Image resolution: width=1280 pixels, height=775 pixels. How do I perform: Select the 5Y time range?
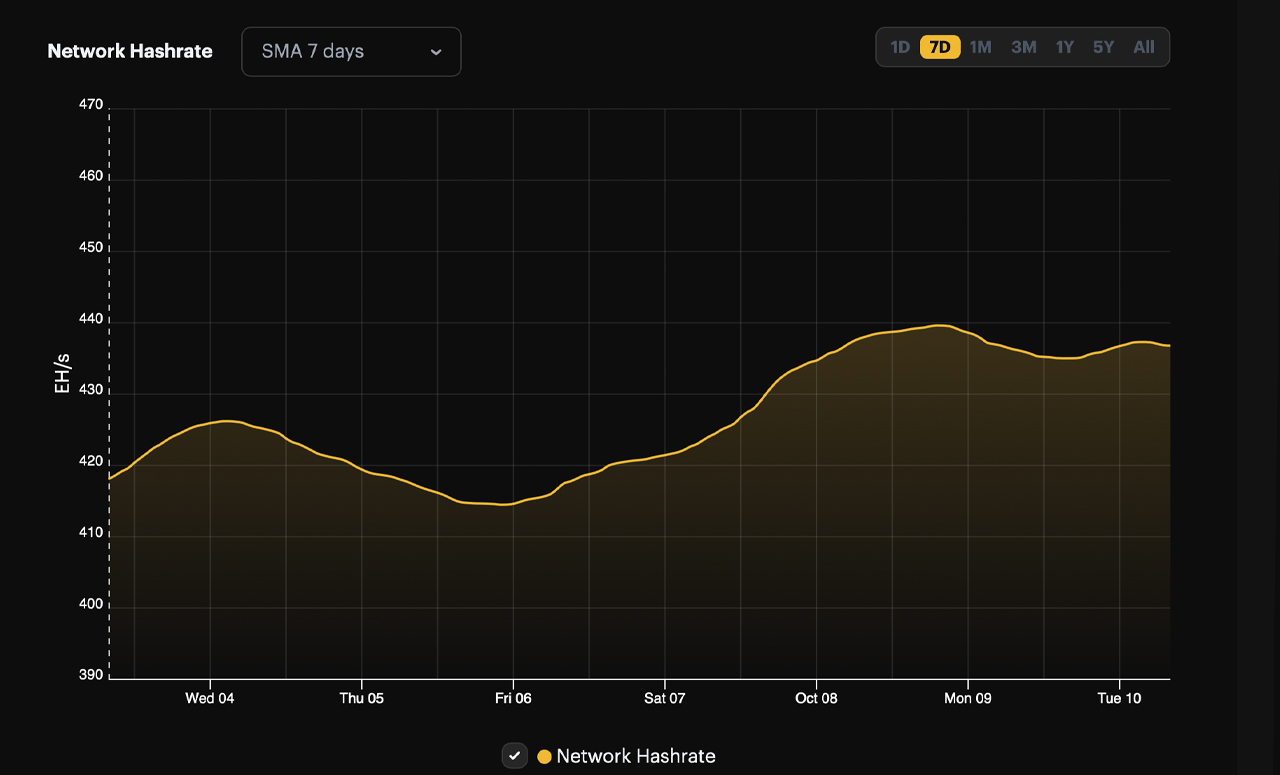(x=1103, y=47)
